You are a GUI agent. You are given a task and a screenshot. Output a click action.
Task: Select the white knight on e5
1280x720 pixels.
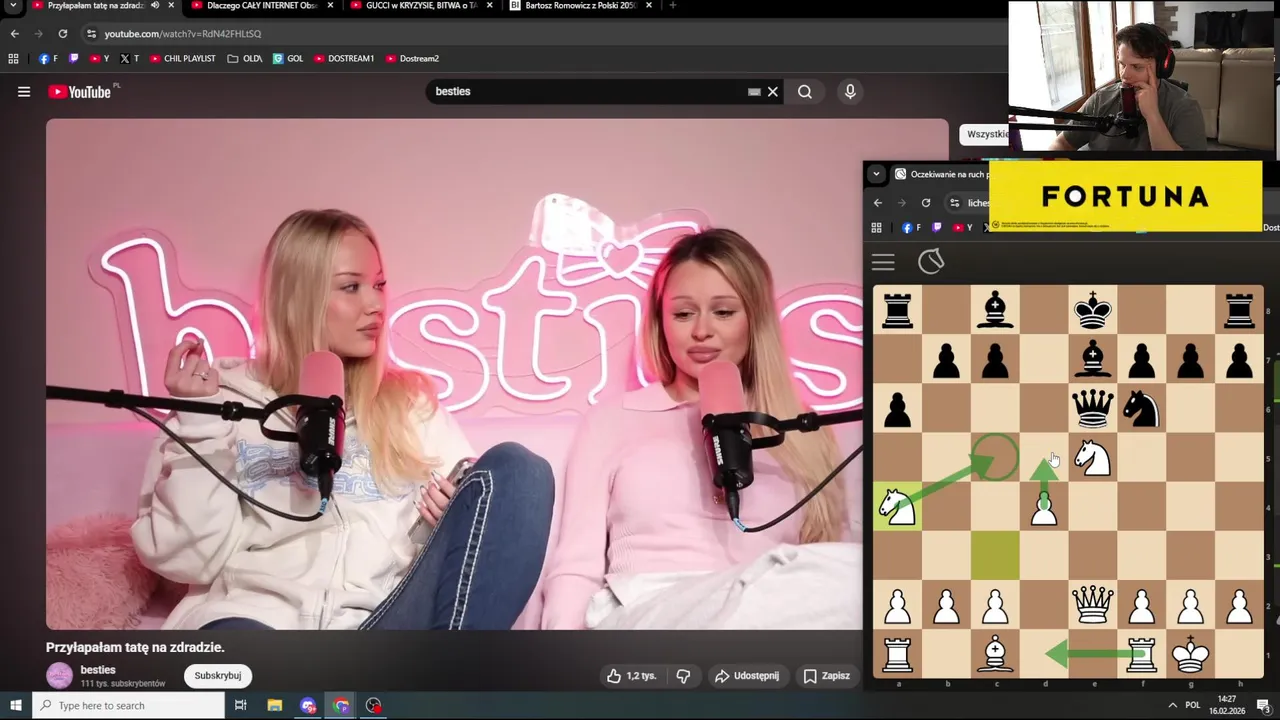click(x=1092, y=458)
